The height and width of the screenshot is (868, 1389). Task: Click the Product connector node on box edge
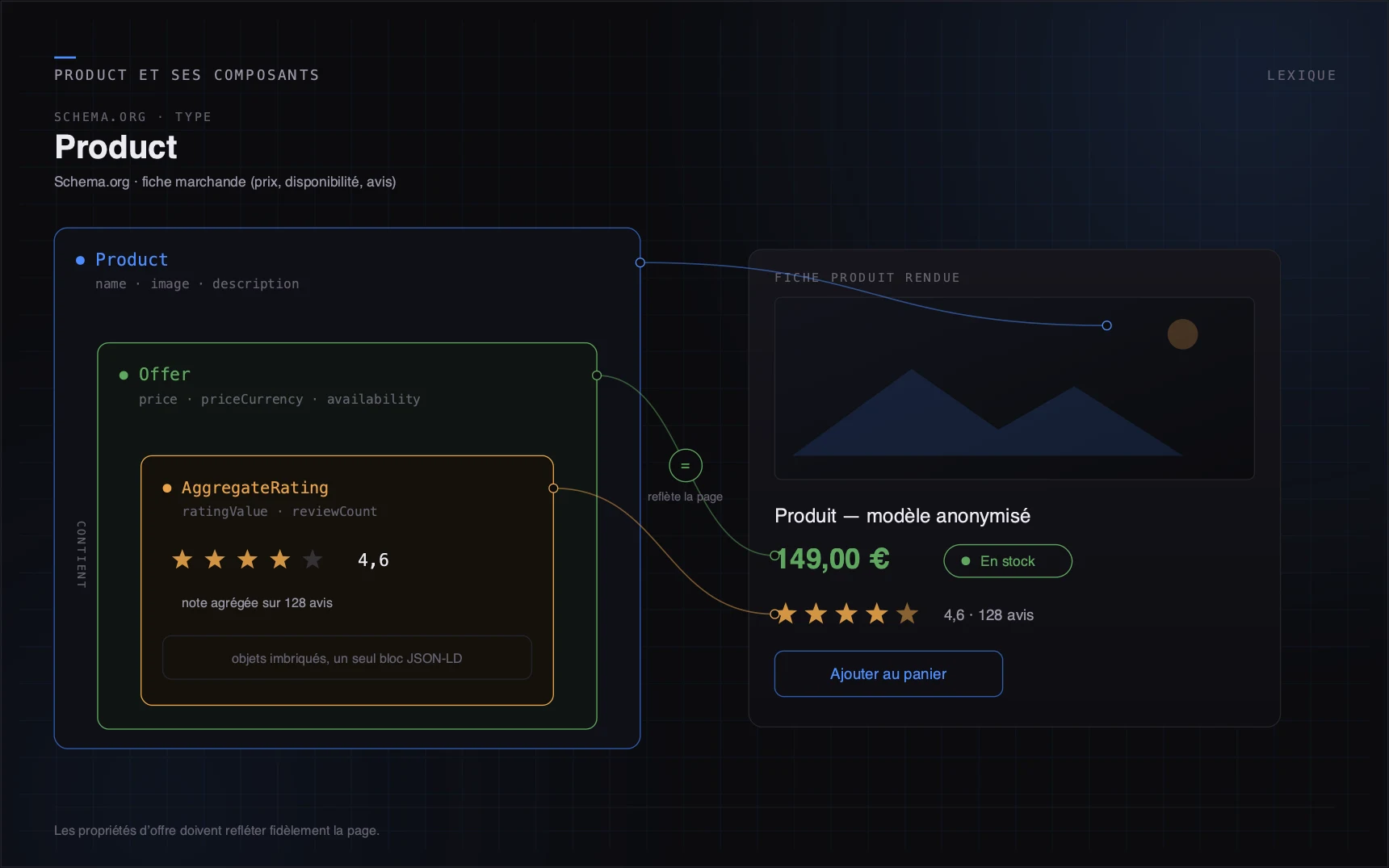pyautogui.click(x=640, y=262)
